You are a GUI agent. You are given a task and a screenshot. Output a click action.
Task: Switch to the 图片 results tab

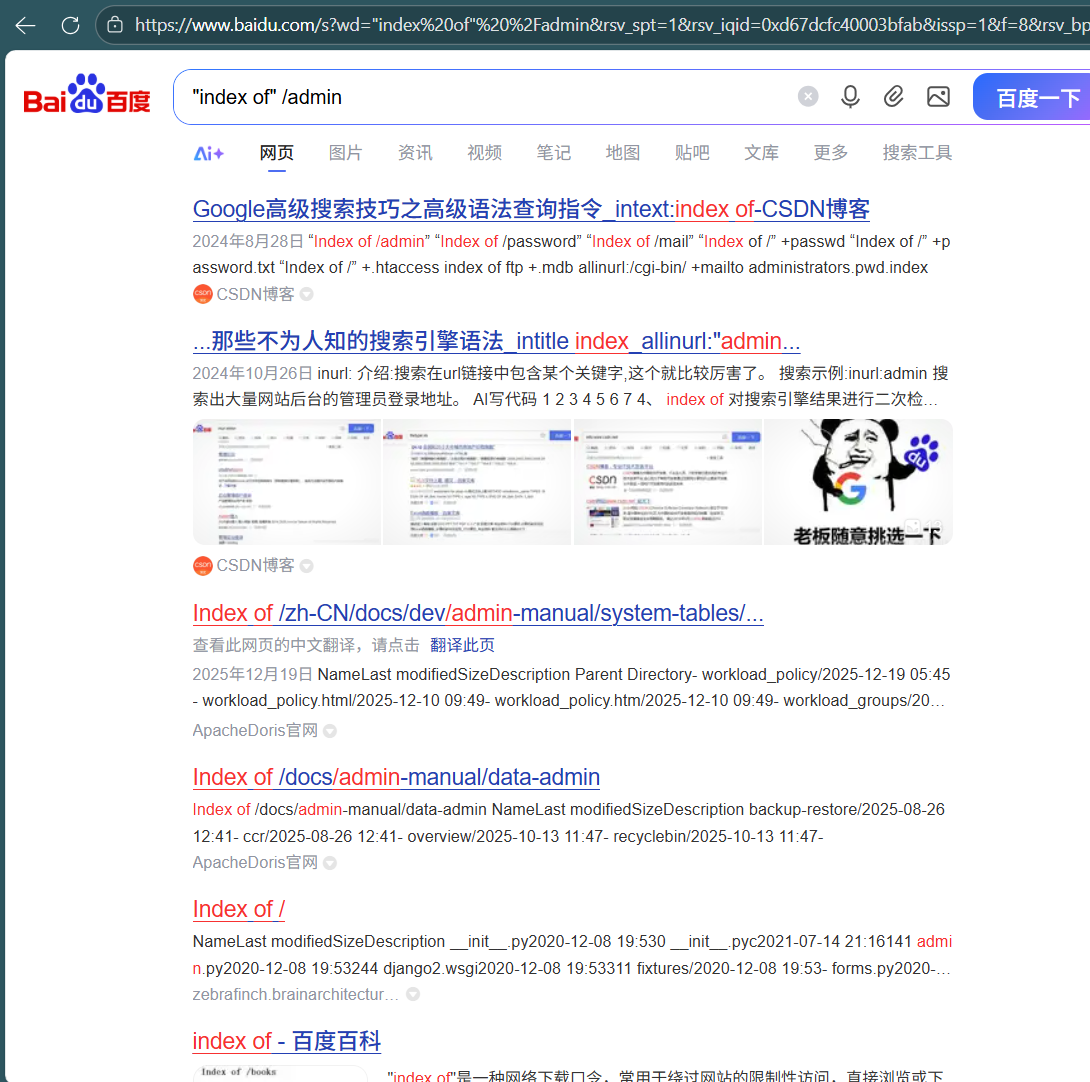coord(345,152)
